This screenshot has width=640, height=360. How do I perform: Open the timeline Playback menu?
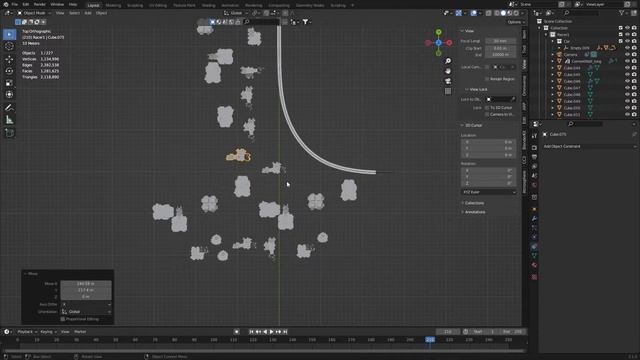27,332
